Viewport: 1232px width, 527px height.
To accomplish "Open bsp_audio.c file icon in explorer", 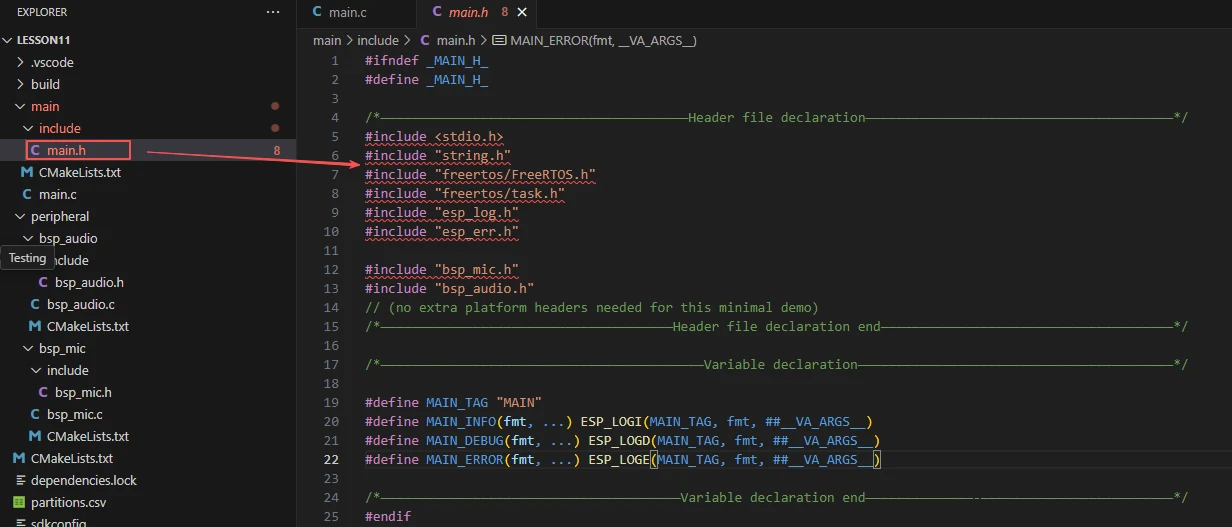I will (x=36, y=304).
